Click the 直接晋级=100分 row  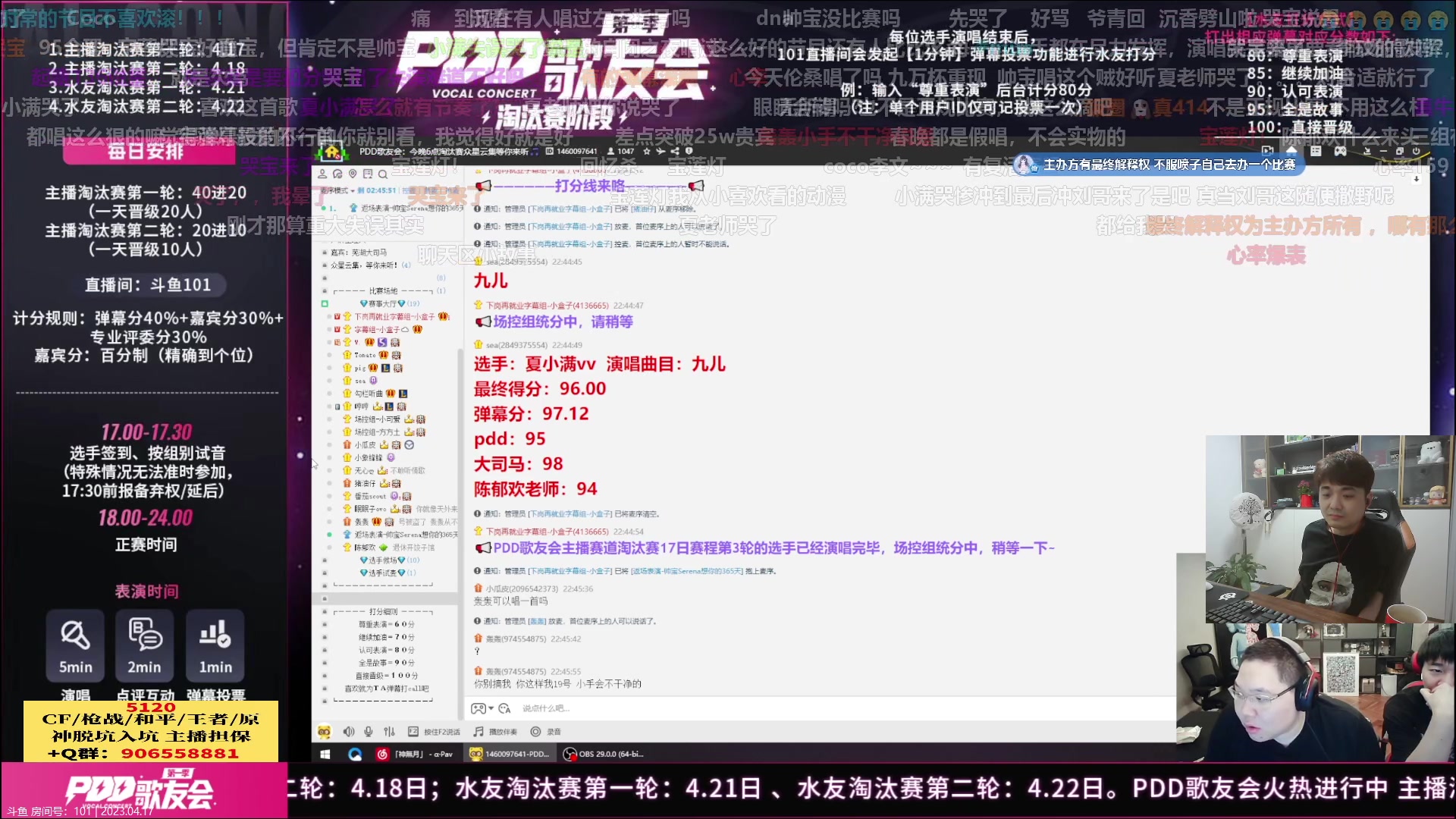point(387,676)
